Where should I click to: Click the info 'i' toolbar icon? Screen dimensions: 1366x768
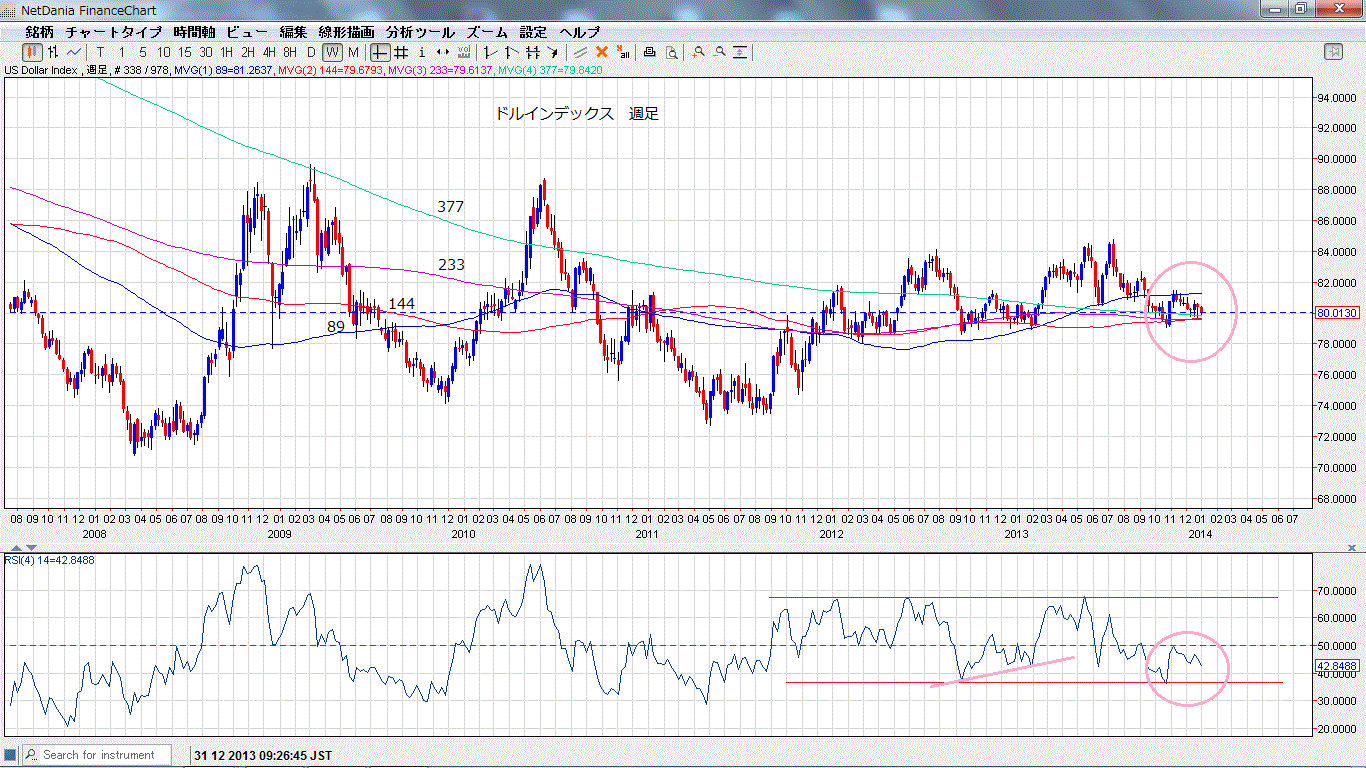pyautogui.click(x=422, y=52)
